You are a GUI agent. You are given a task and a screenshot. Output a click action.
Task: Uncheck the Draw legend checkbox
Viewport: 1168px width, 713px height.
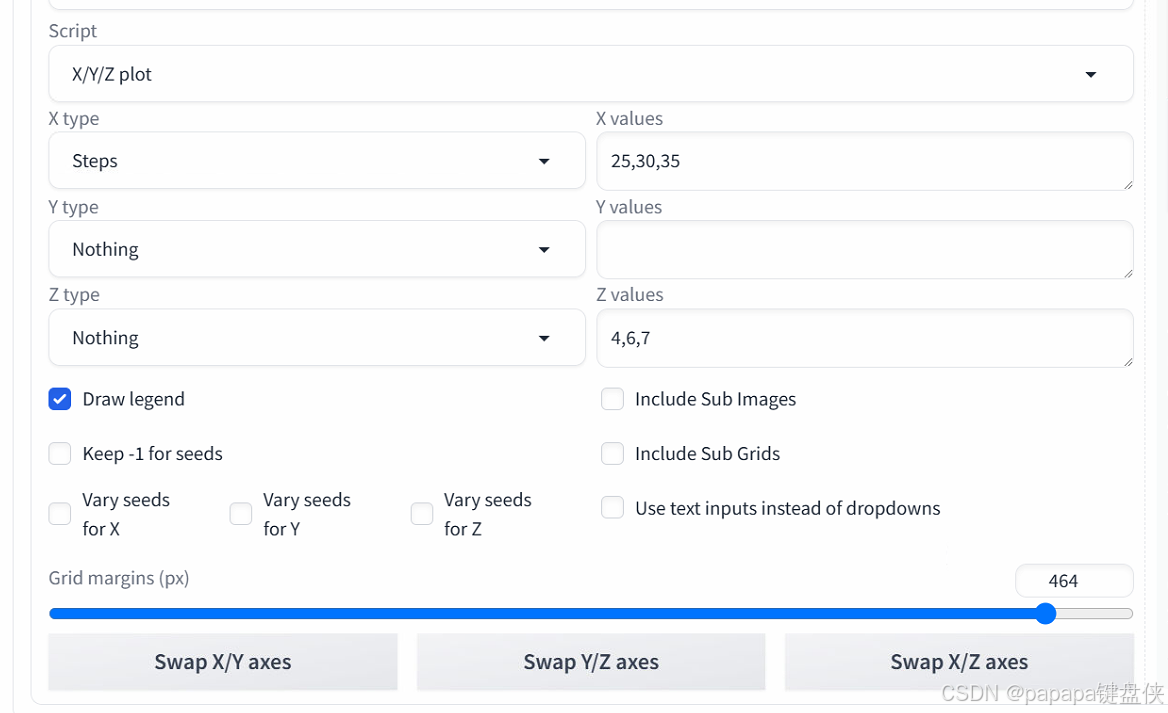tap(60, 399)
